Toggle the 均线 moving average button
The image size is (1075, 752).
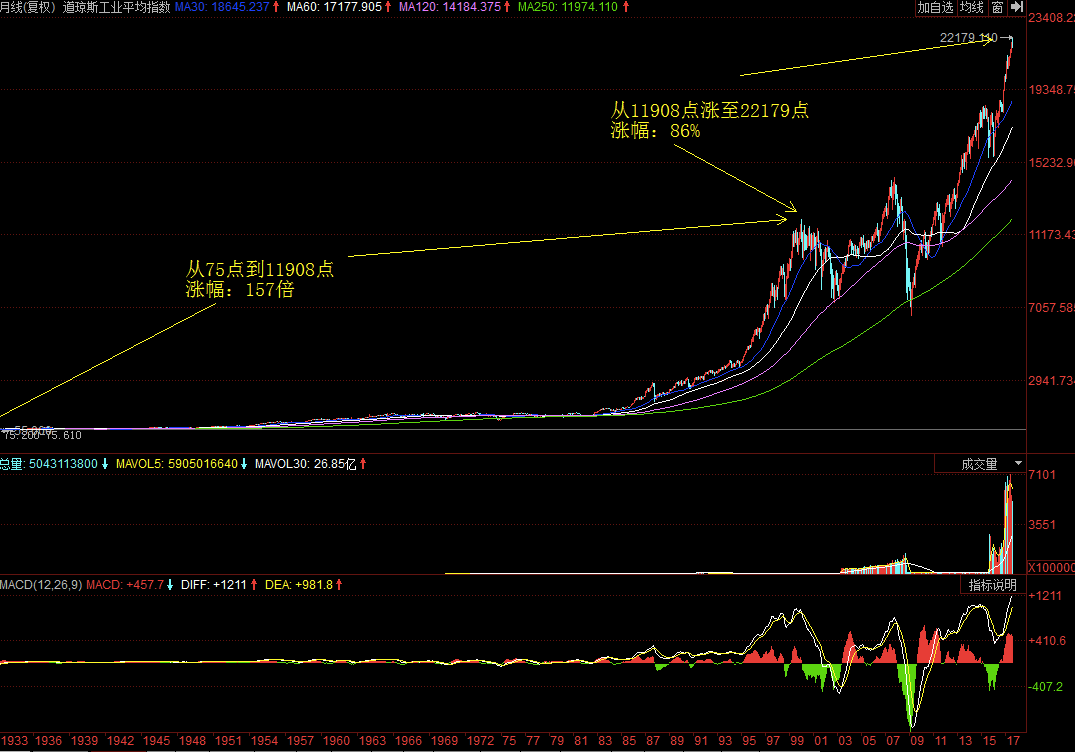(971, 8)
